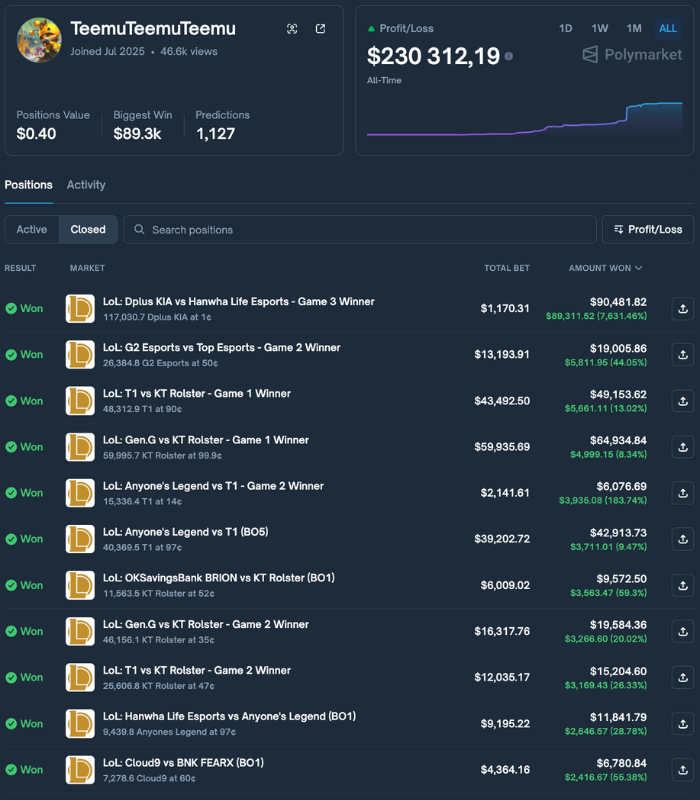700x800 pixels.
Task: Click LoL logo for Gen.G vs KT Rolster Game 1
Action: [80, 447]
